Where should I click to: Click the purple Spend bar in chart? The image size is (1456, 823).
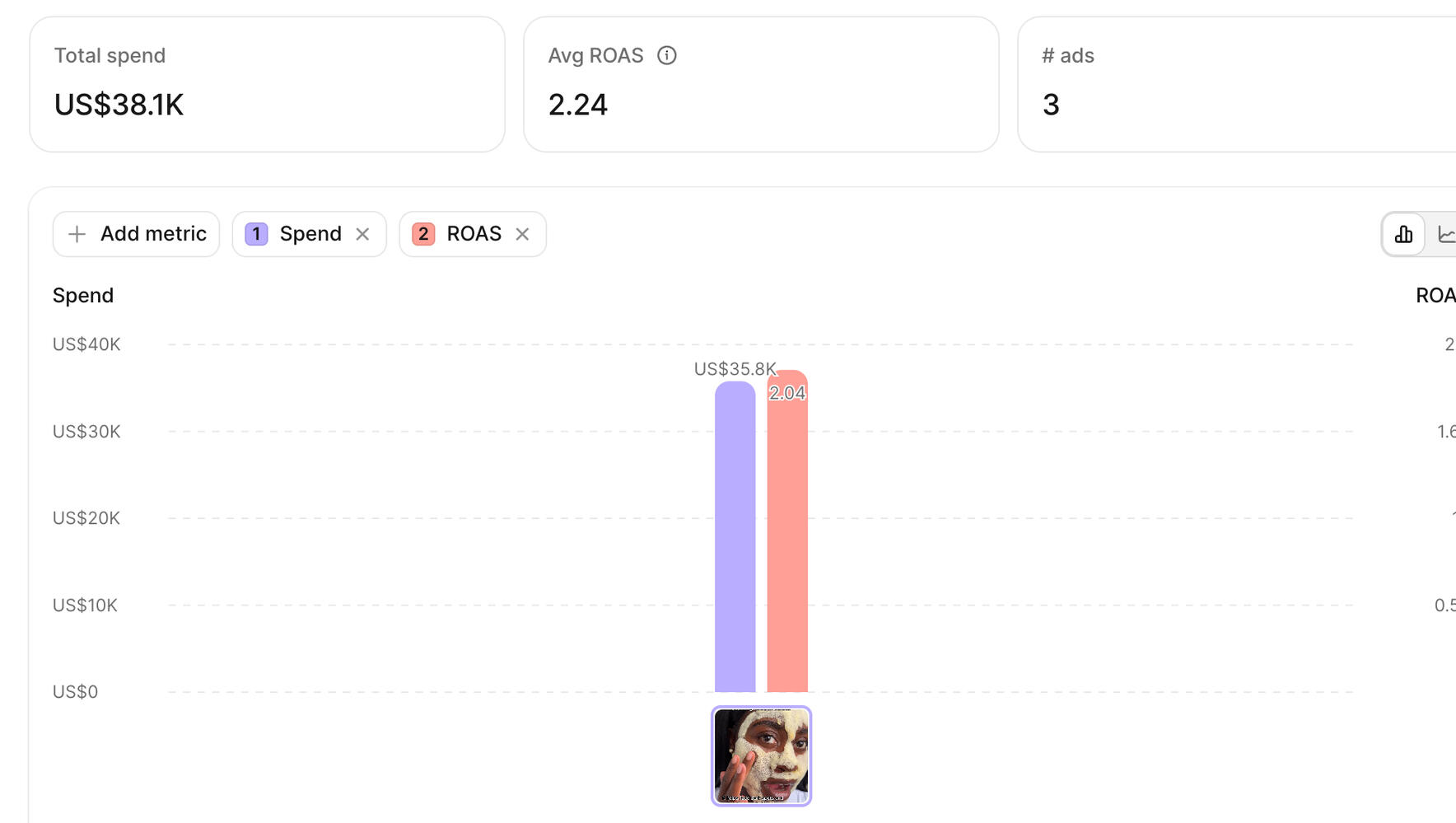(735, 535)
